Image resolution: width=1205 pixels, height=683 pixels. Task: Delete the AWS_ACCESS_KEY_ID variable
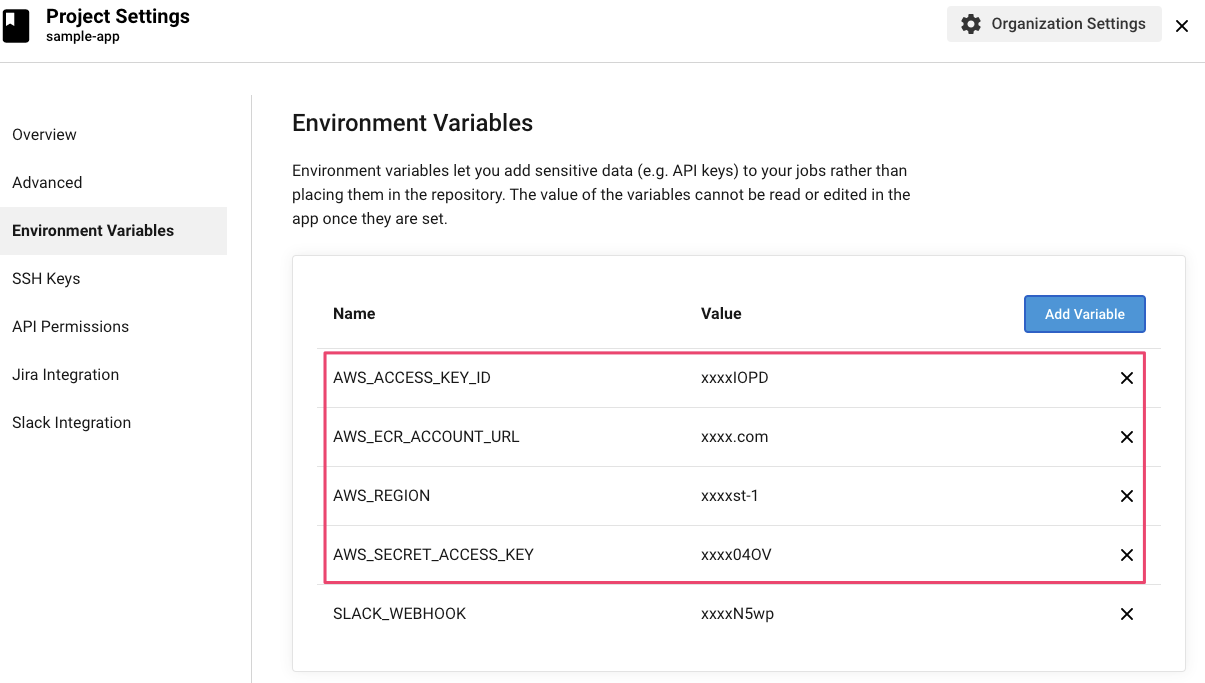[1126, 378]
